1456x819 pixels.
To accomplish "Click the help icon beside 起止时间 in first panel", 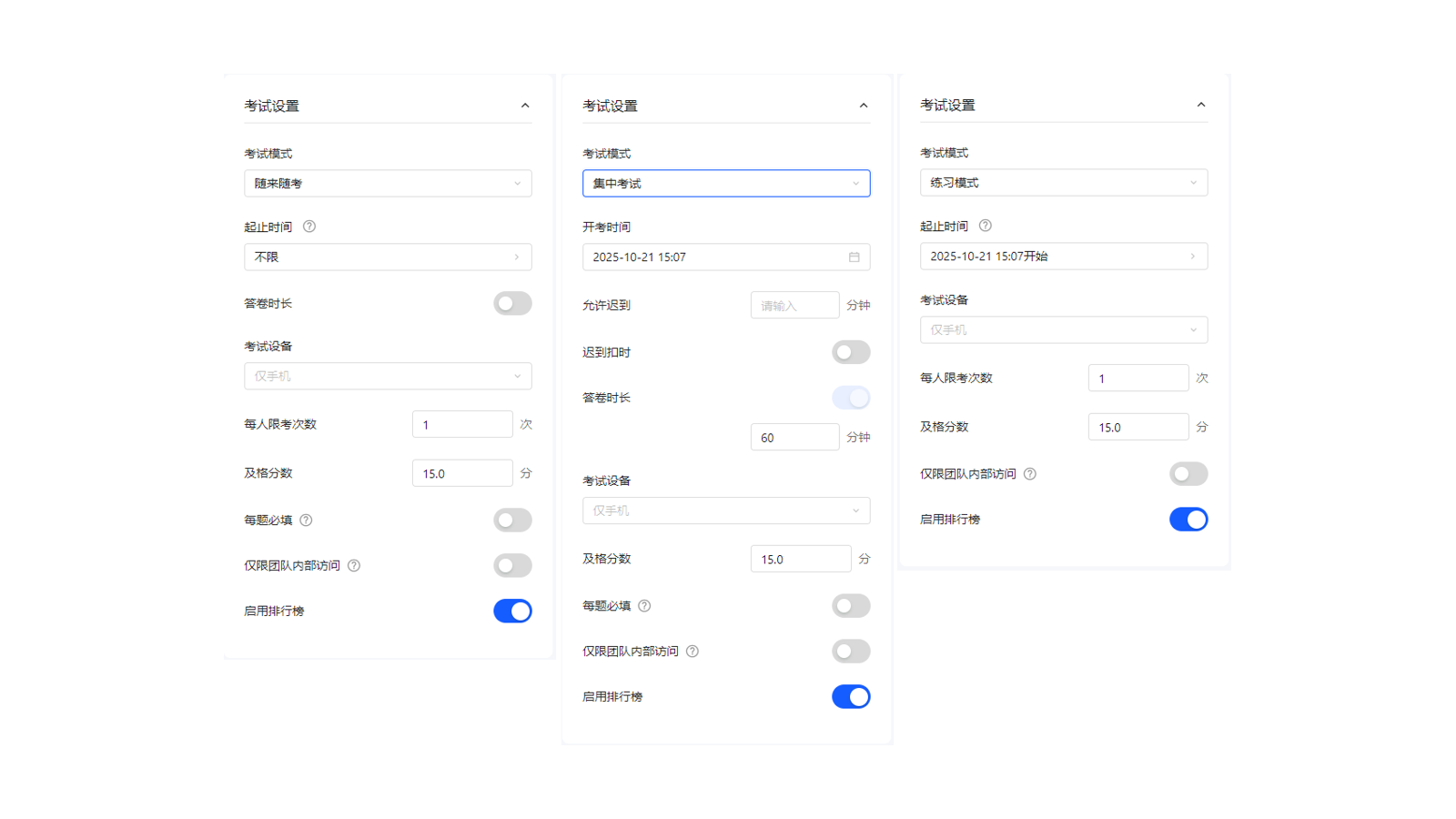I will [x=309, y=227].
